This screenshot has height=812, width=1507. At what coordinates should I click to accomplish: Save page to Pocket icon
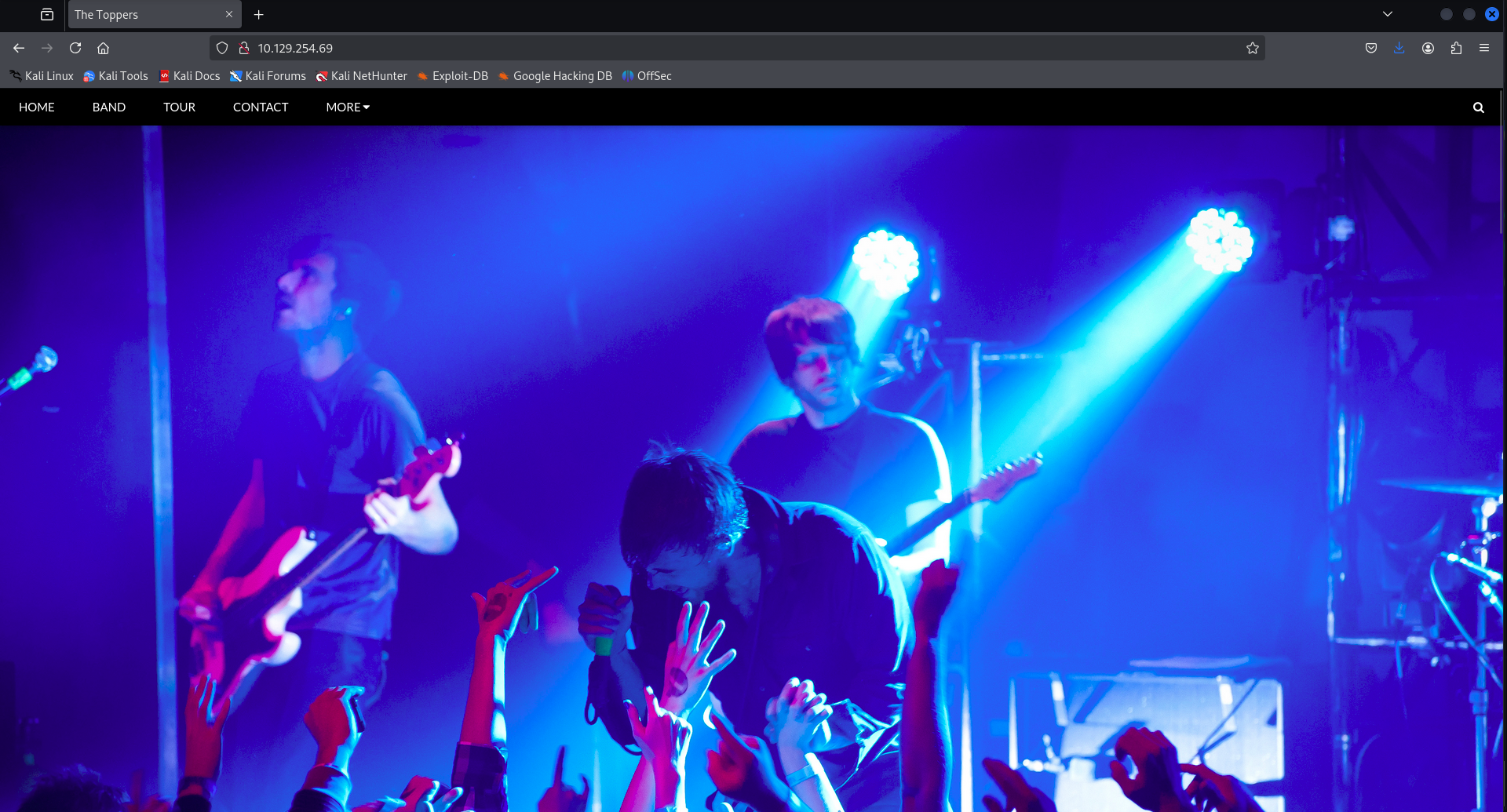pyautogui.click(x=1370, y=48)
